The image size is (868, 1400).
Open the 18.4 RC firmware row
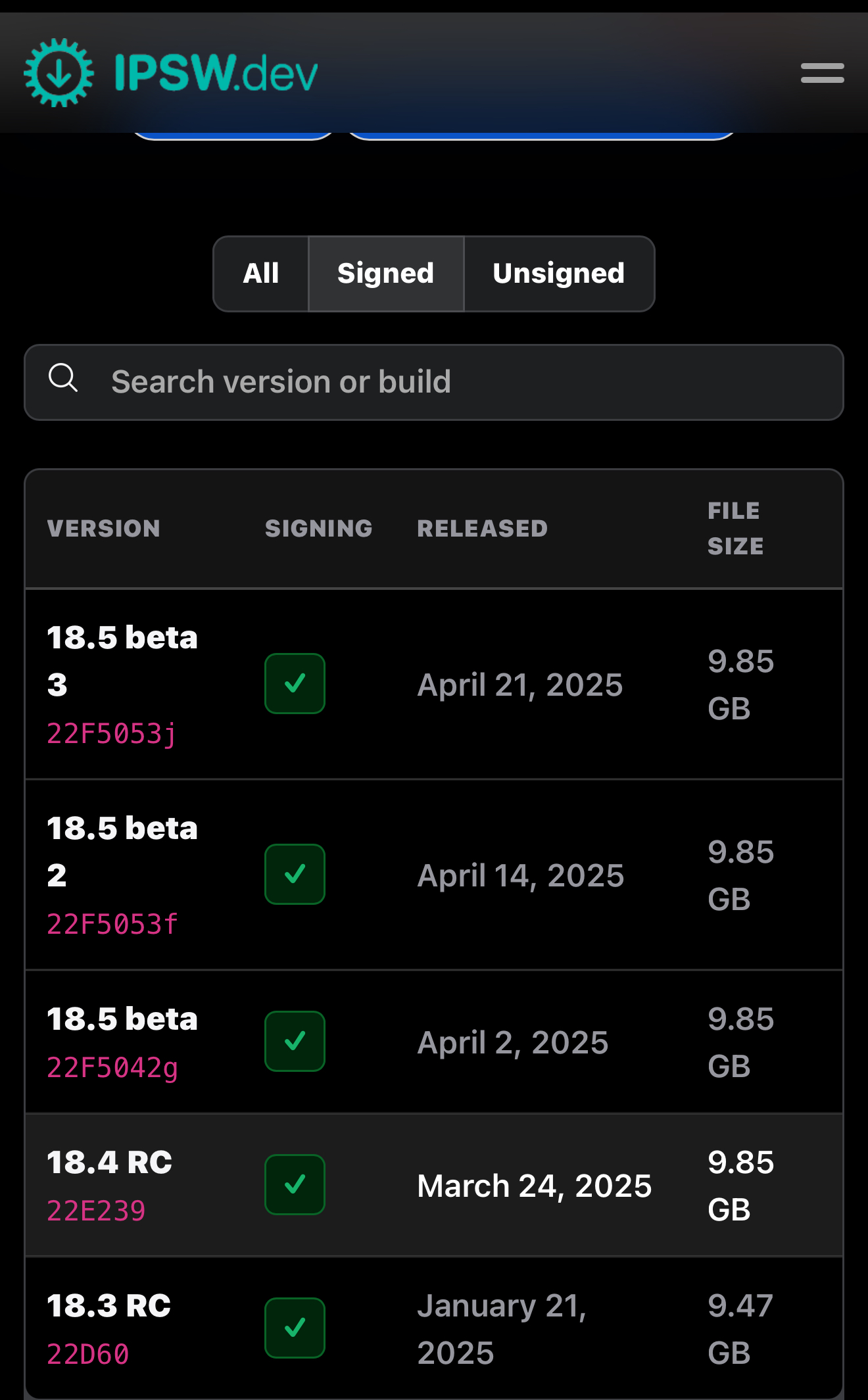tap(434, 1185)
